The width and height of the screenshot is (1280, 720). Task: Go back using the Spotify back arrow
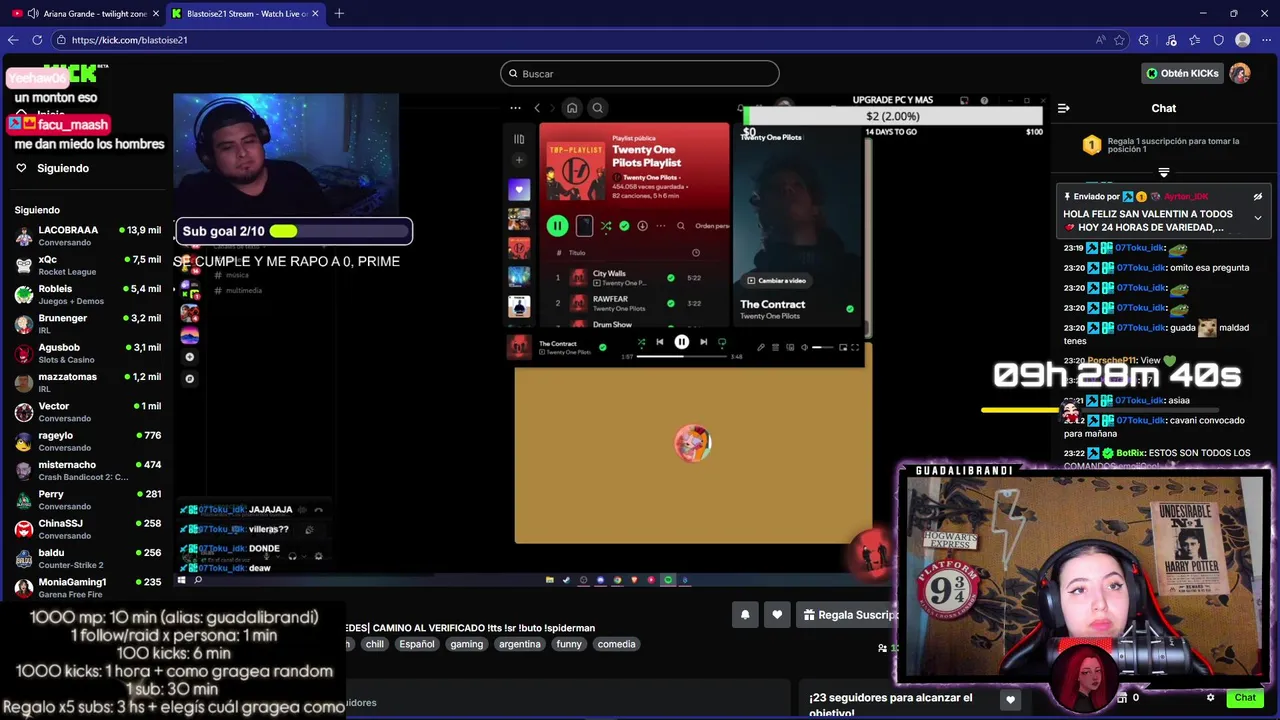537,108
